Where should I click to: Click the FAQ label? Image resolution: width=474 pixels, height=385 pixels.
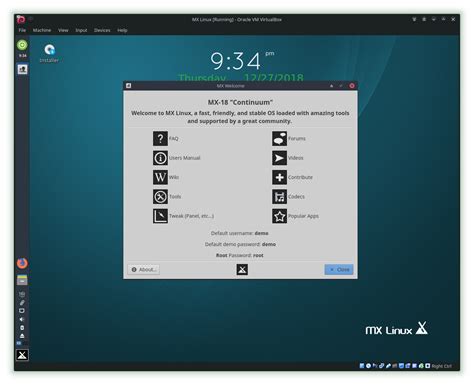pyautogui.click(x=174, y=138)
